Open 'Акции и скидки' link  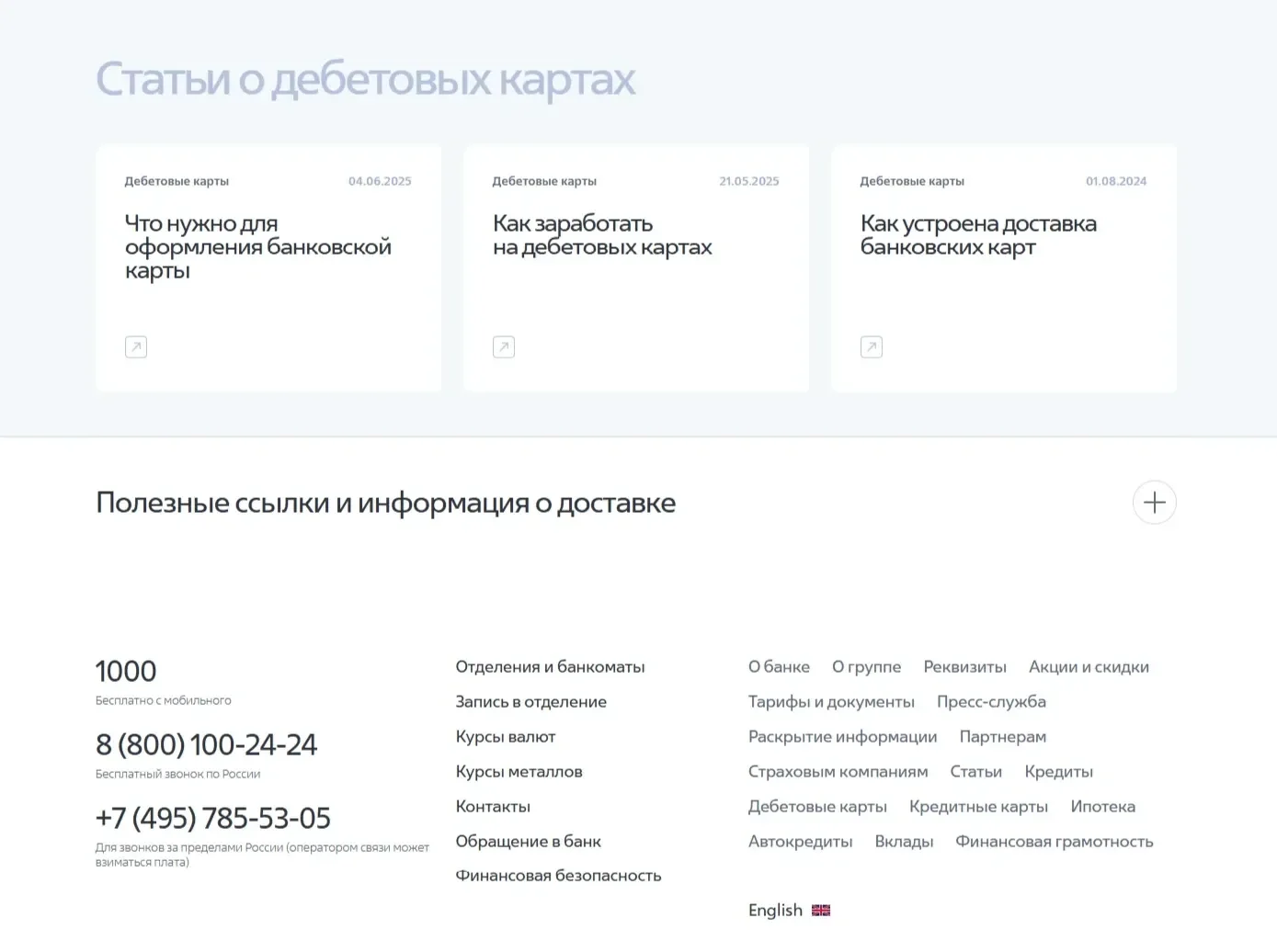[x=1089, y=667]
